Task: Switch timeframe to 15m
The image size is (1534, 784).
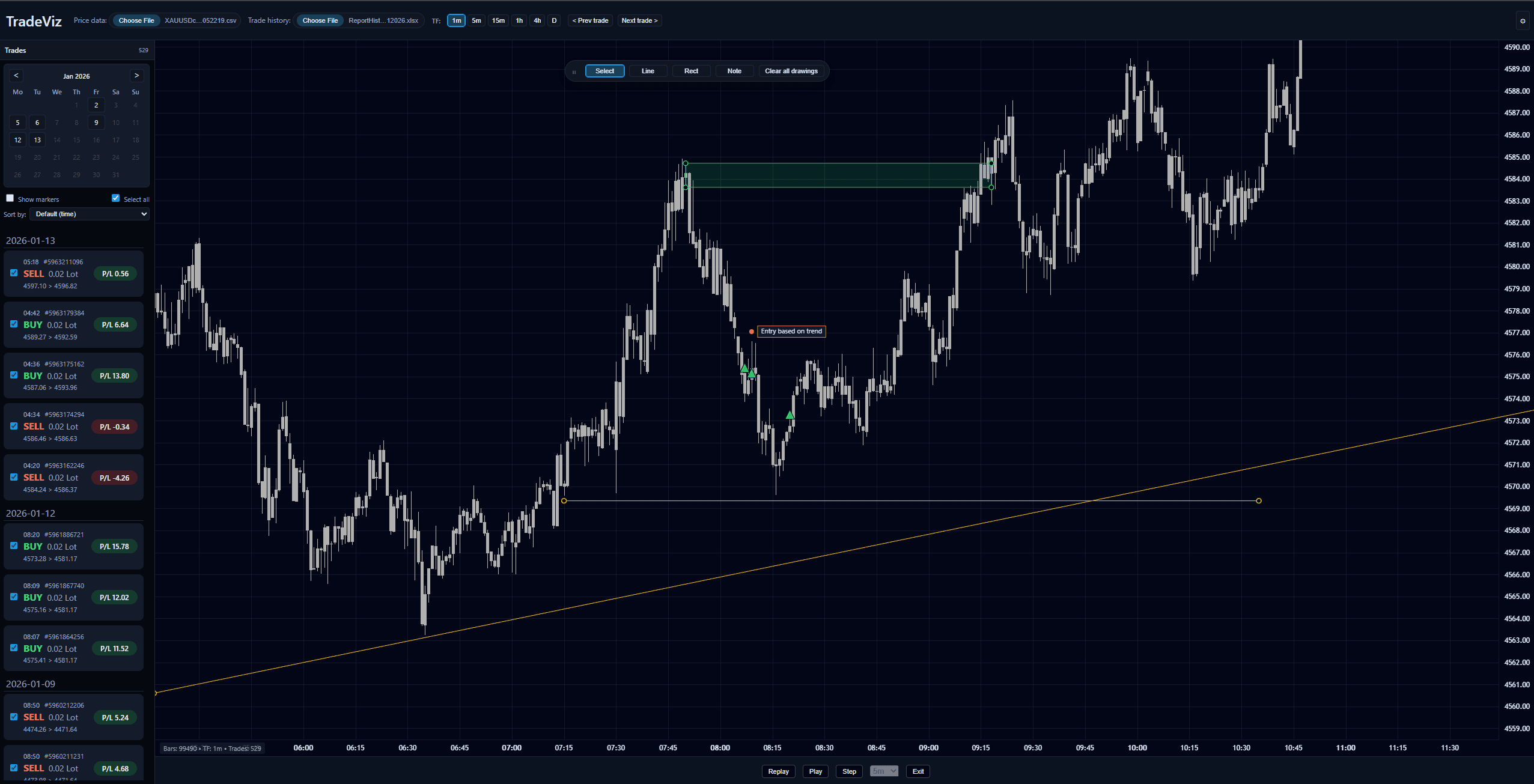Action: click(x=498, y=21)
